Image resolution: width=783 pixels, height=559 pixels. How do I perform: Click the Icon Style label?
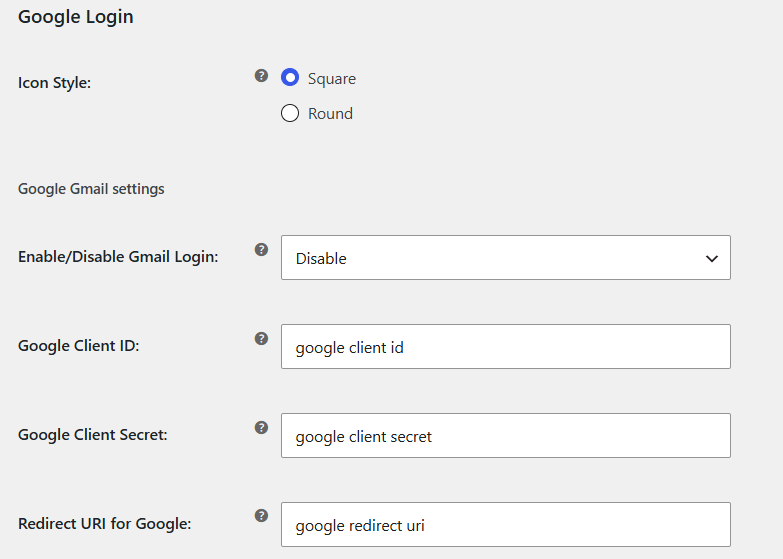click(x=54, y=82)
